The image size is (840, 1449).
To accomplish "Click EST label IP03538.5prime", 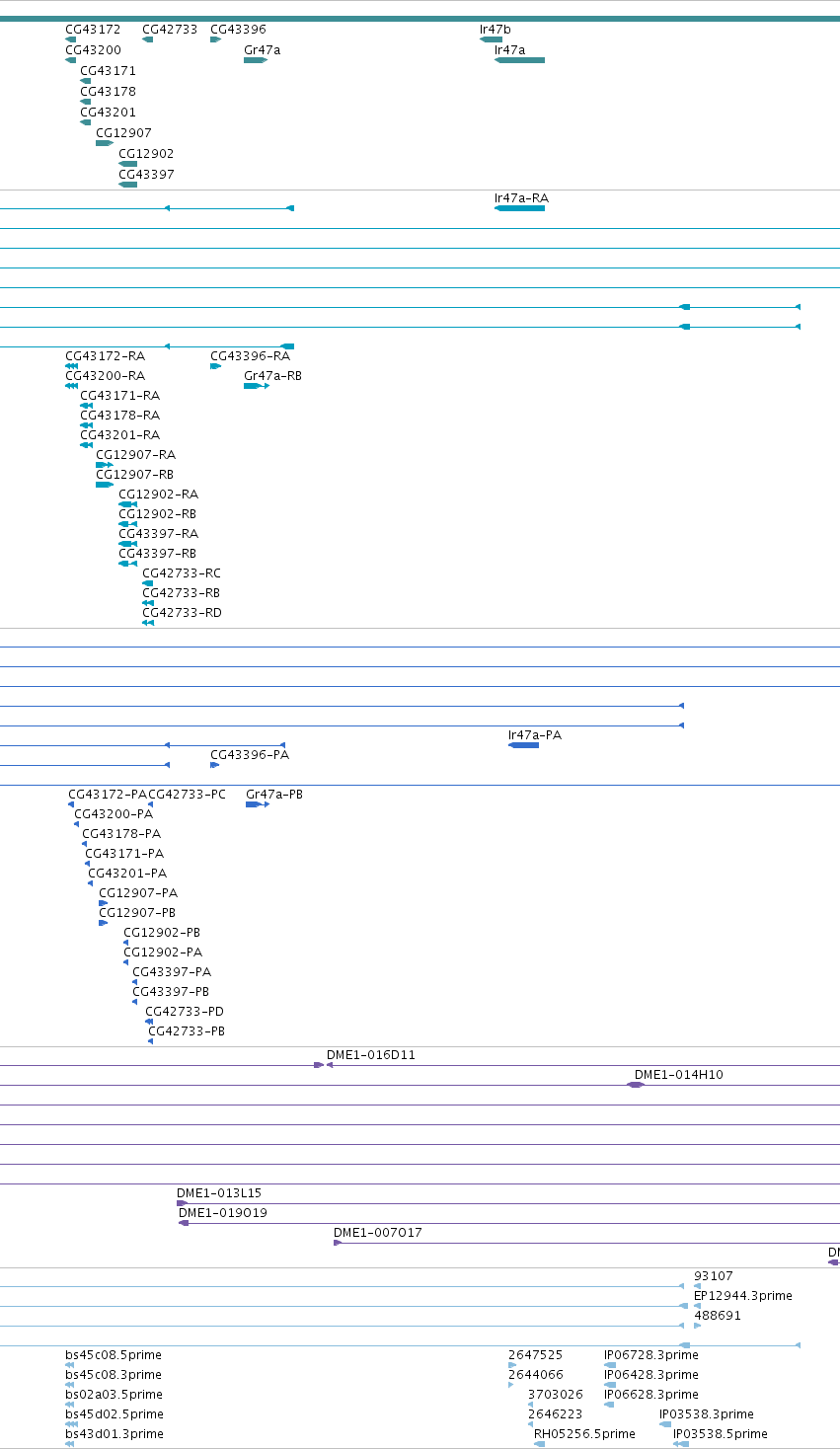I will point(721,1434).
